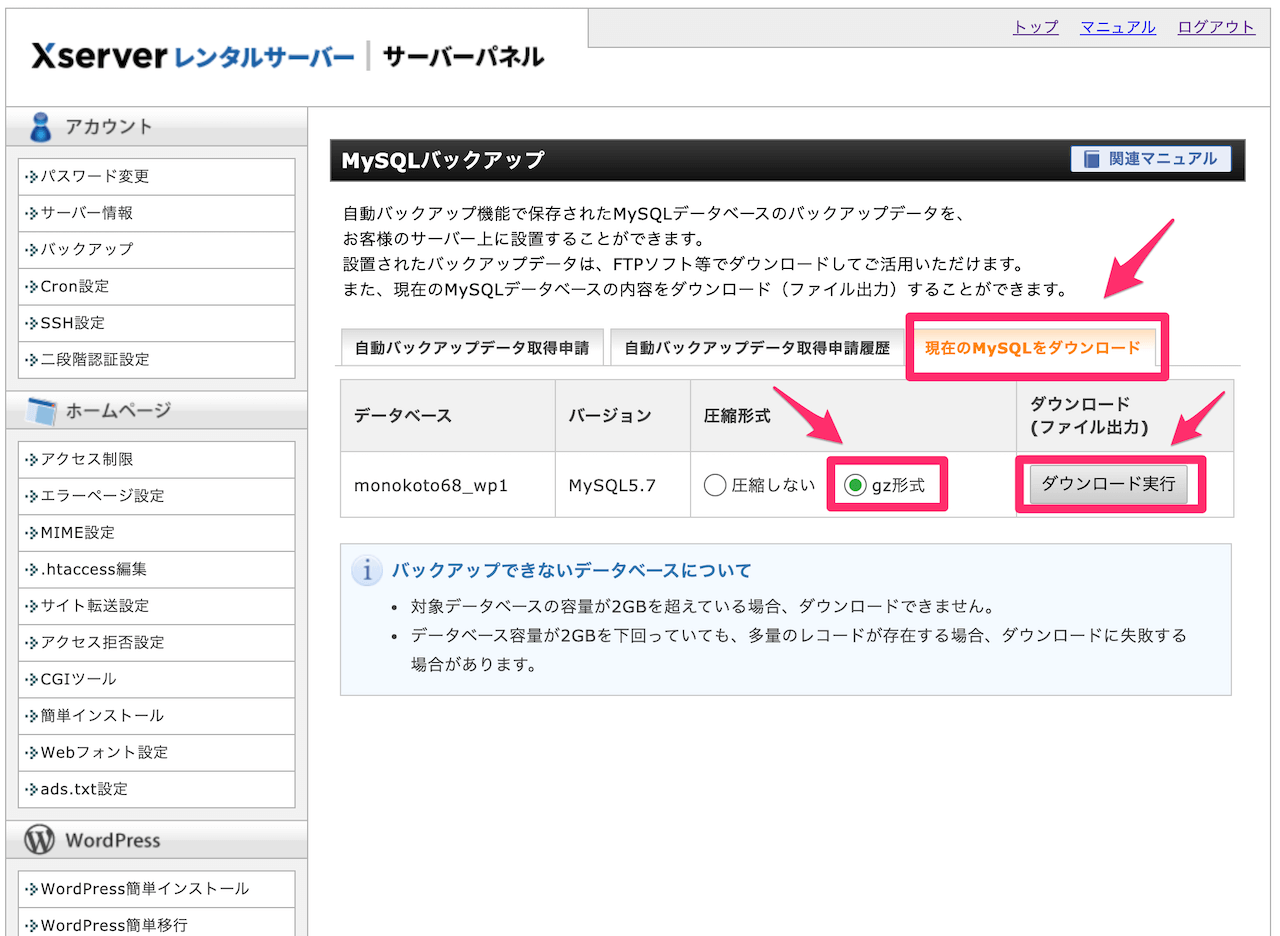
Task: Open WordPress簡単移行 in the sidebar
Action: click(157, 922)
